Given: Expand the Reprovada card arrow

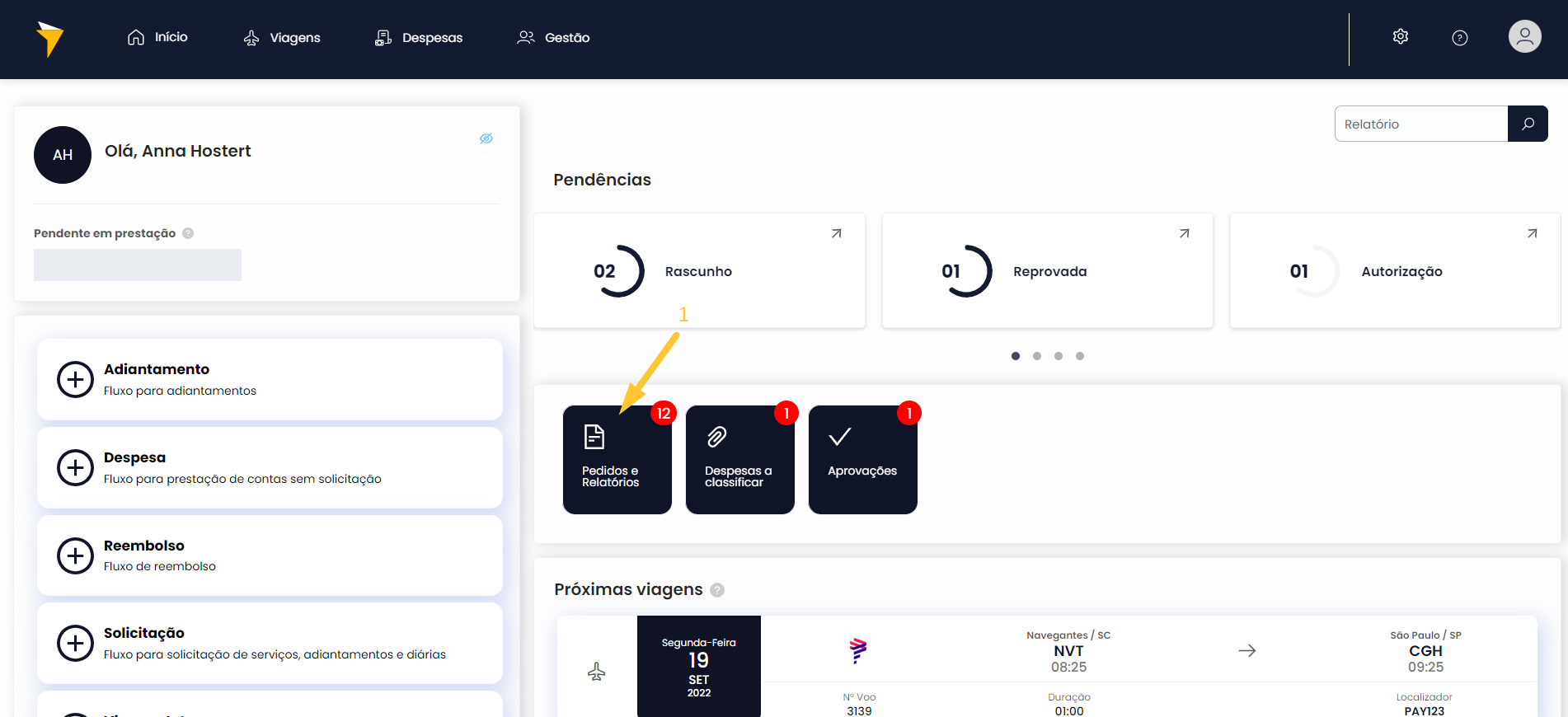Looking at the screenshot, I should tap(1184, 234).
